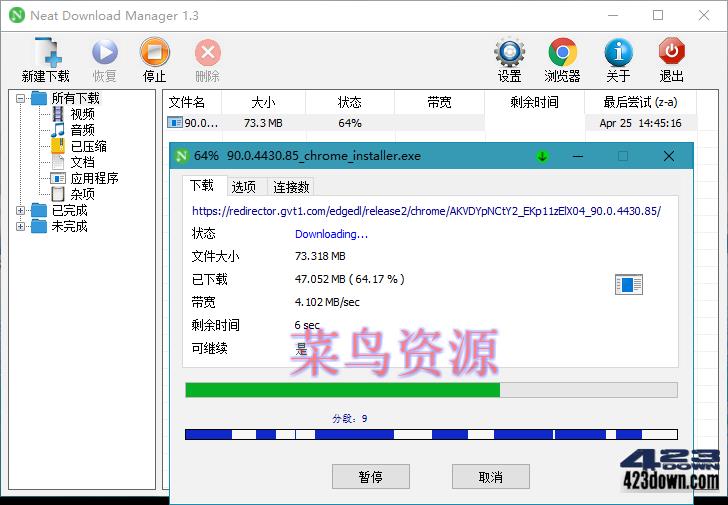Click the 暂停 pause button
Screen dimensions: 728x505
click(370, 477)
